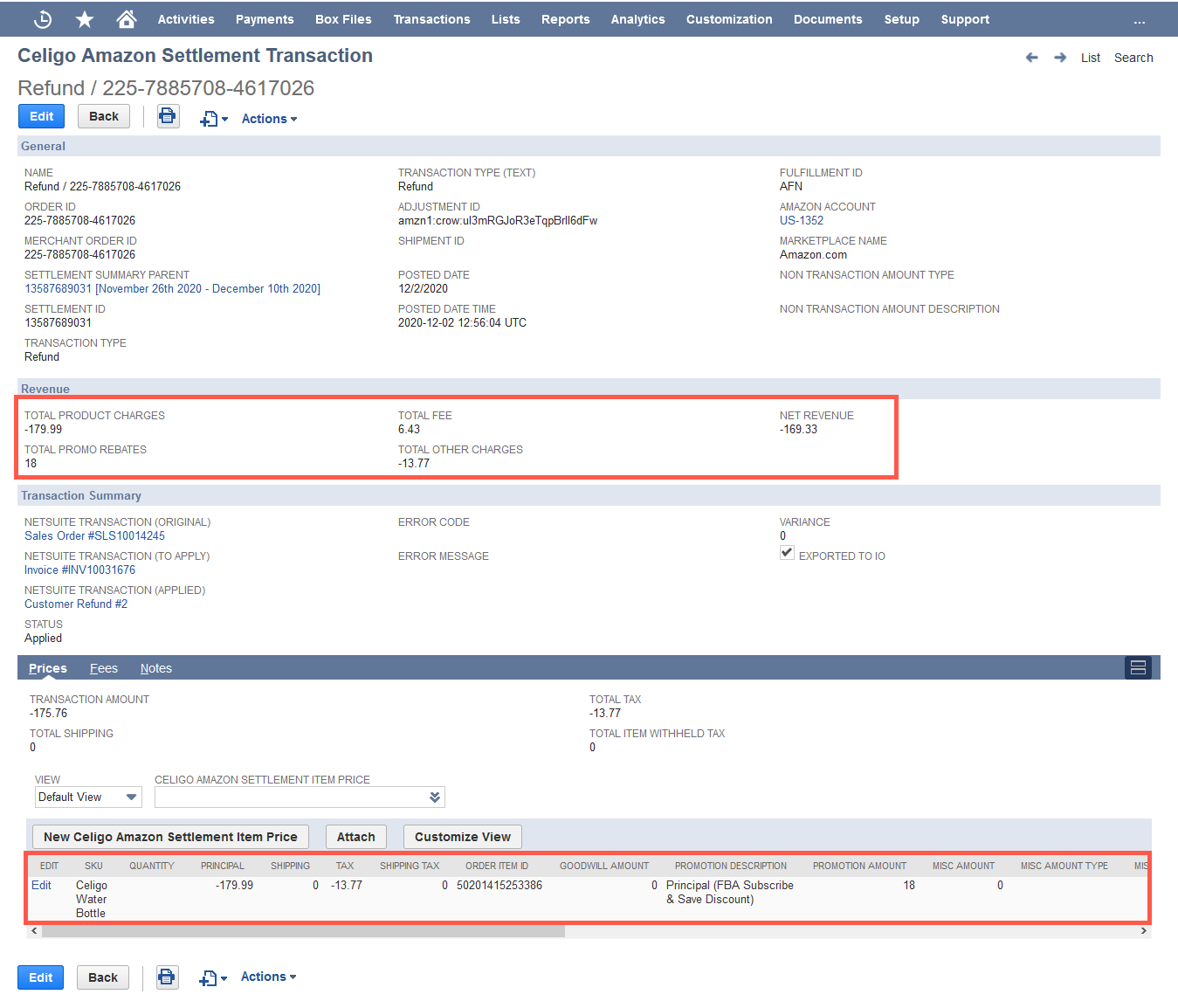Viewport: 1178px width, 1008px height.
Task: Select the Net Revenue value -169.33
Action: pyautogui.click(x=798, y=429)
